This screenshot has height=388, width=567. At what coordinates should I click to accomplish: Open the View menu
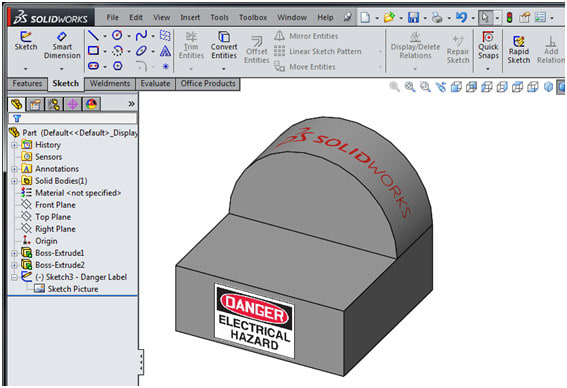(x=162, y=17)
